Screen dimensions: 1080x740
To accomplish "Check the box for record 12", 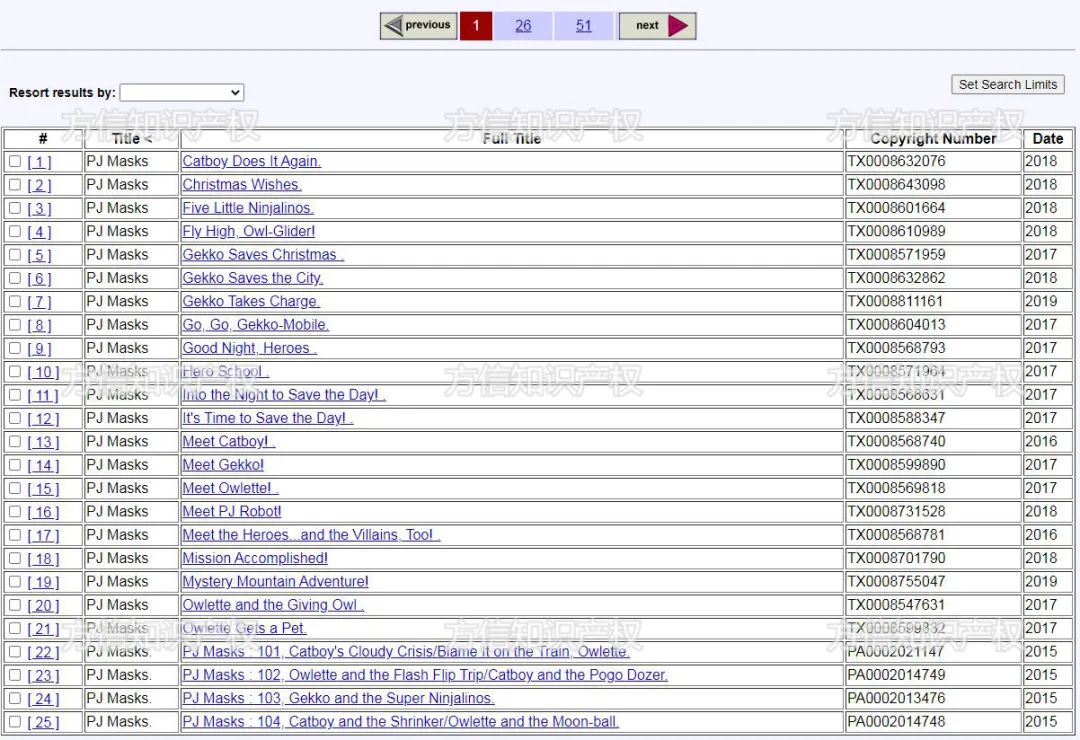I will 14,418.
